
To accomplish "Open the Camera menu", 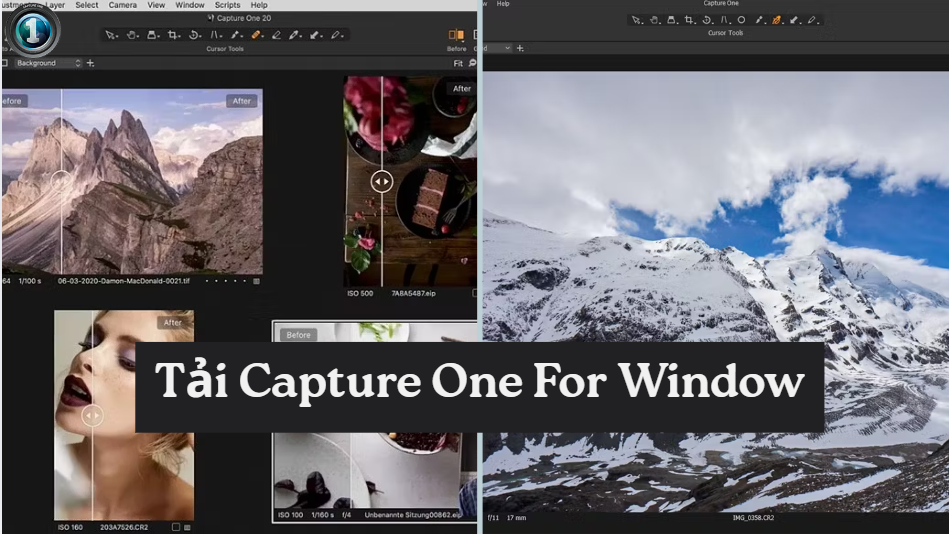I will (122, 5).
